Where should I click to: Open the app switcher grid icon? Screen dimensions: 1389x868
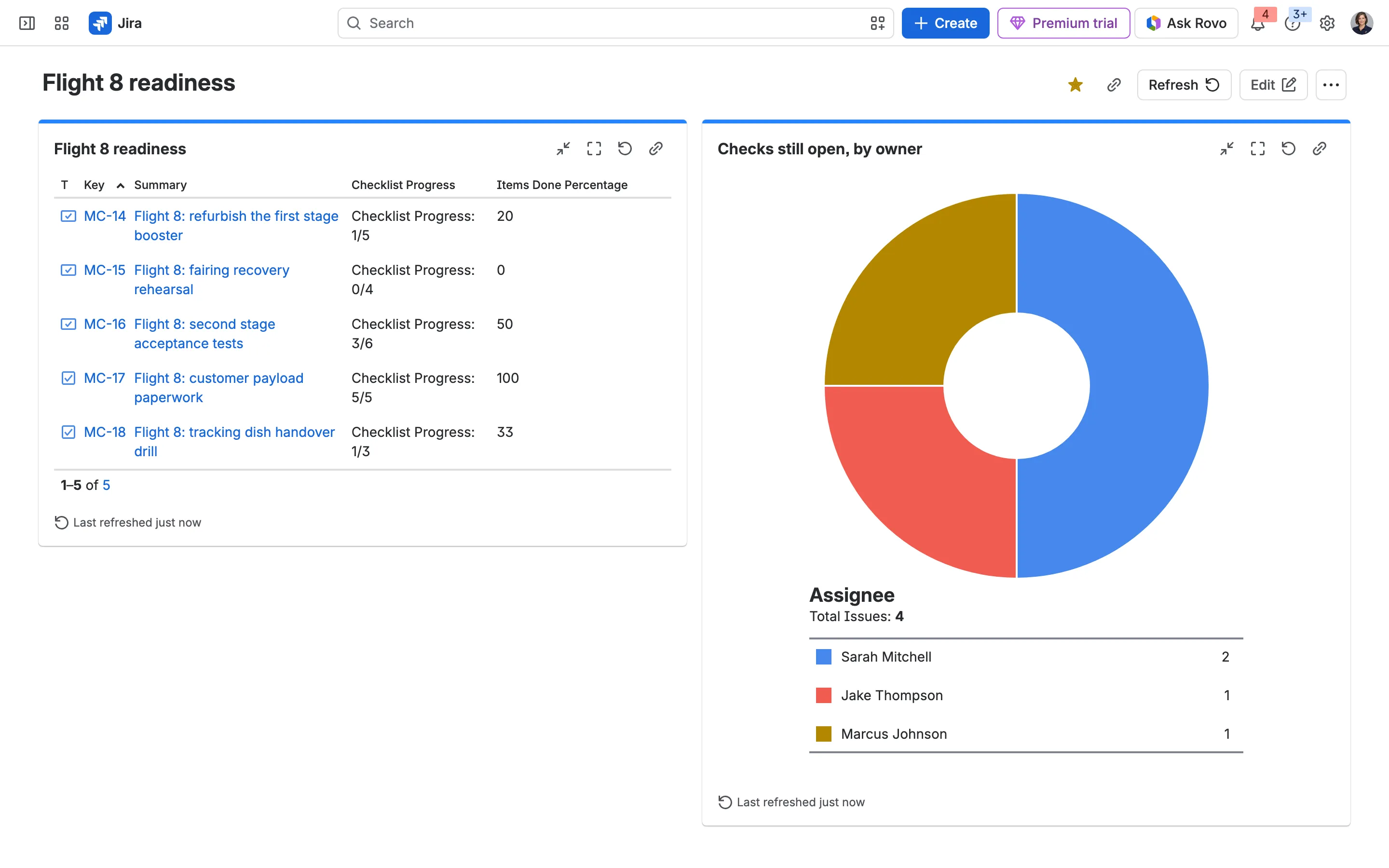coord(61,23)
